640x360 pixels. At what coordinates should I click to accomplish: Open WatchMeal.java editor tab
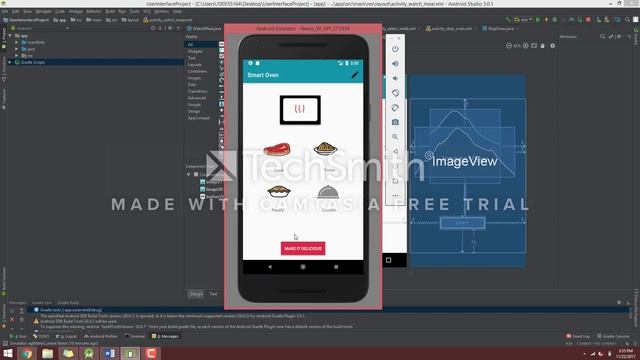click(204, 29)
